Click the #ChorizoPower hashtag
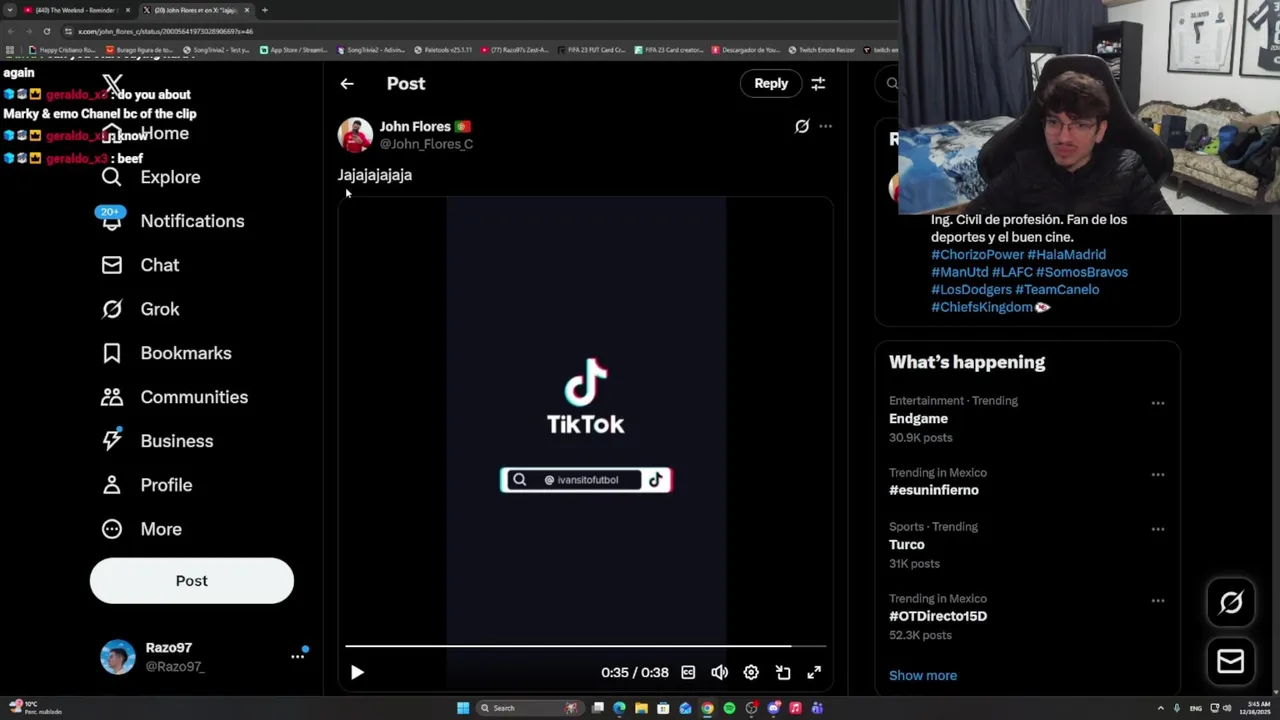This screenshot has height=720, width=1280. 977,255
